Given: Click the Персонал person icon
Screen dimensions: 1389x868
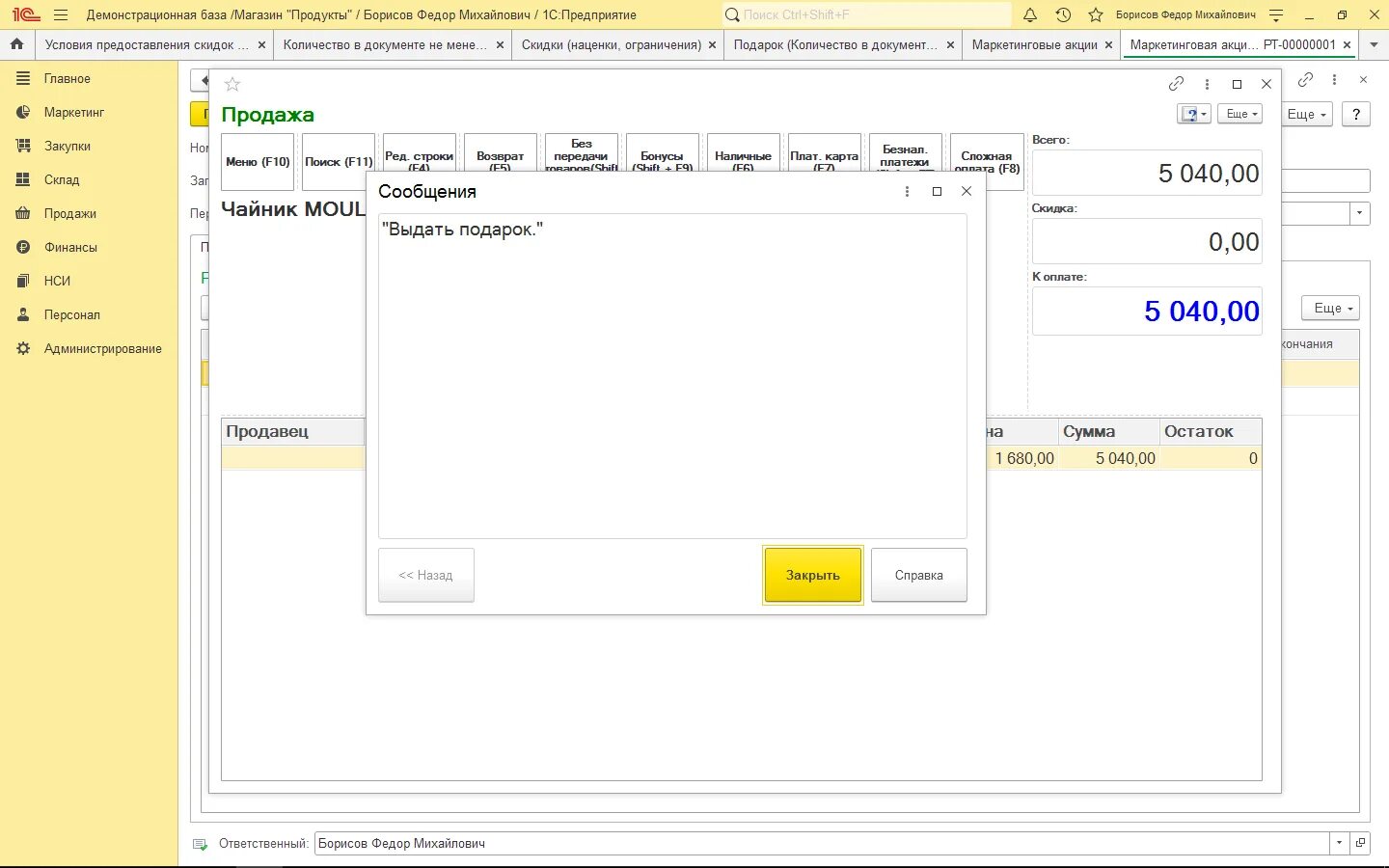Looking at the screenshot, I should pyautogui.click(x=23, y=314).
